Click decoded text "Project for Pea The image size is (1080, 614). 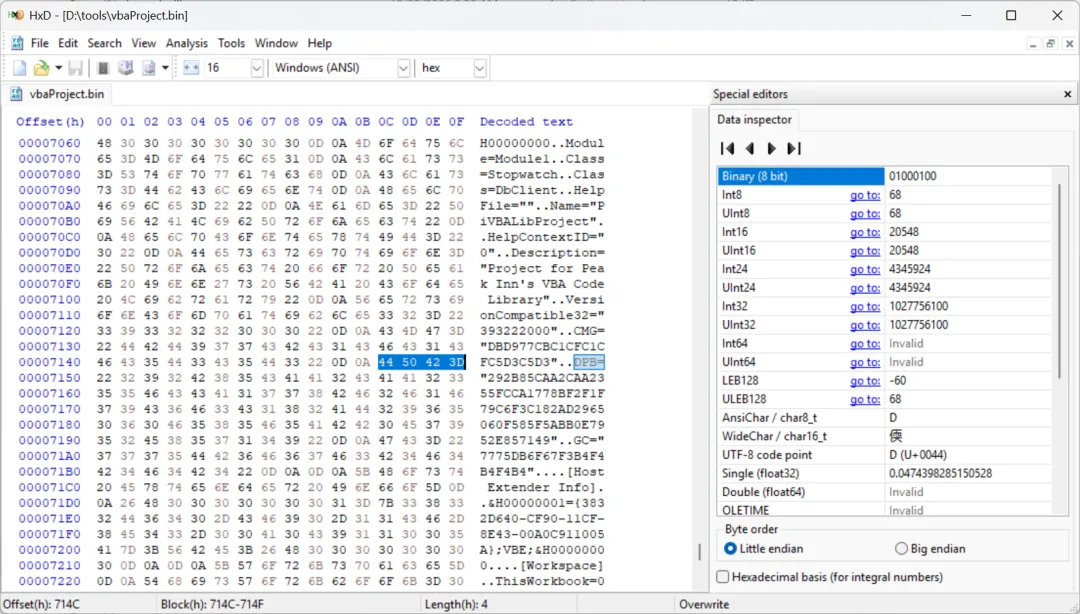pyautogui.click(x=542, y=268)
